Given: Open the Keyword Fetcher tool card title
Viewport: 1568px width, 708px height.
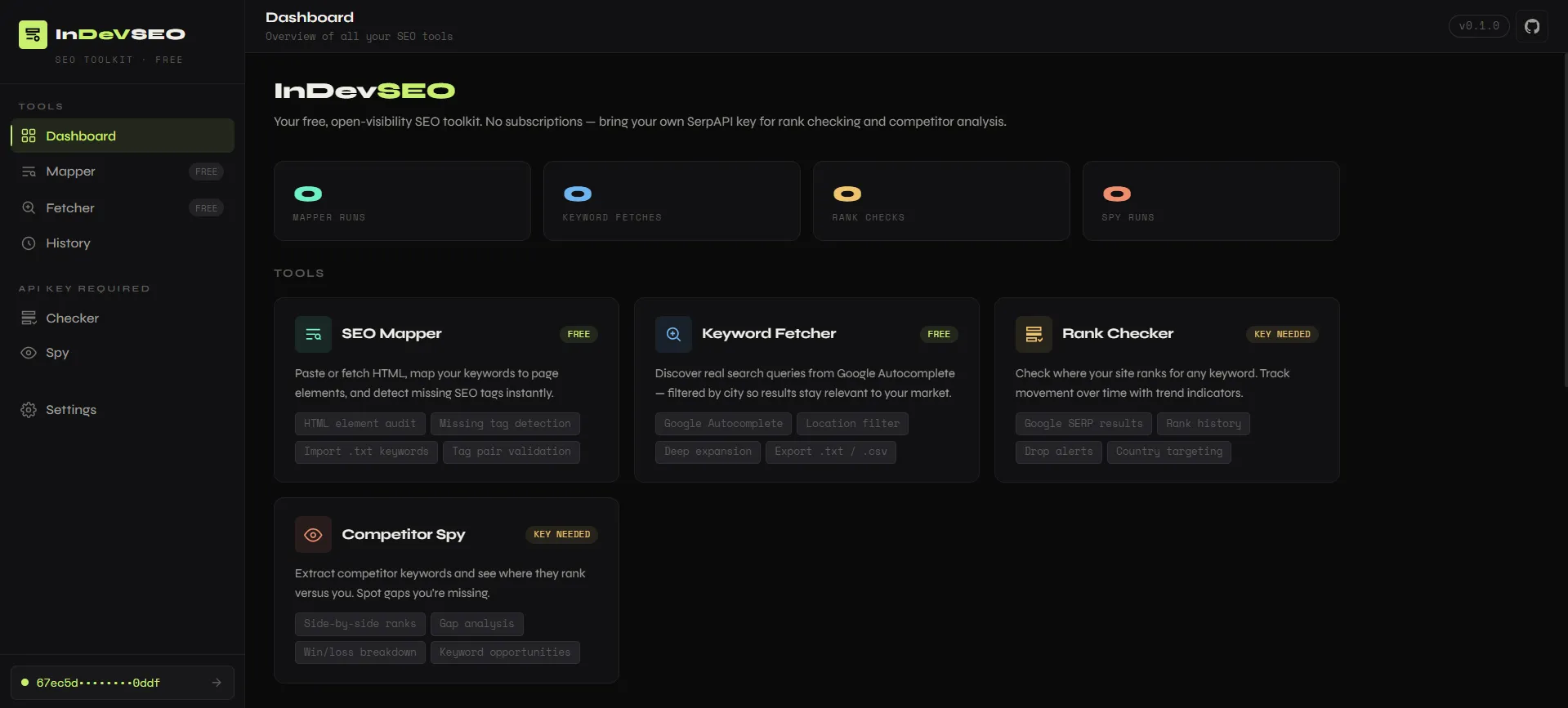Looking at the screenshot, I should point(769,333).
